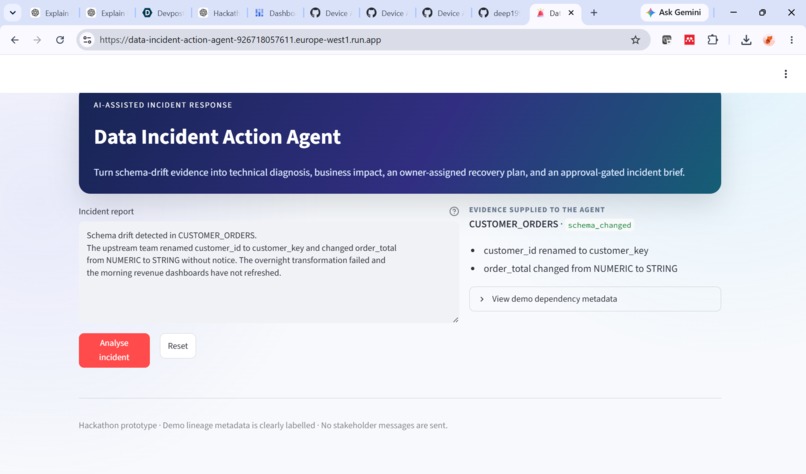
Task: Open the browser Downloads icon
Action: [746, 40]
